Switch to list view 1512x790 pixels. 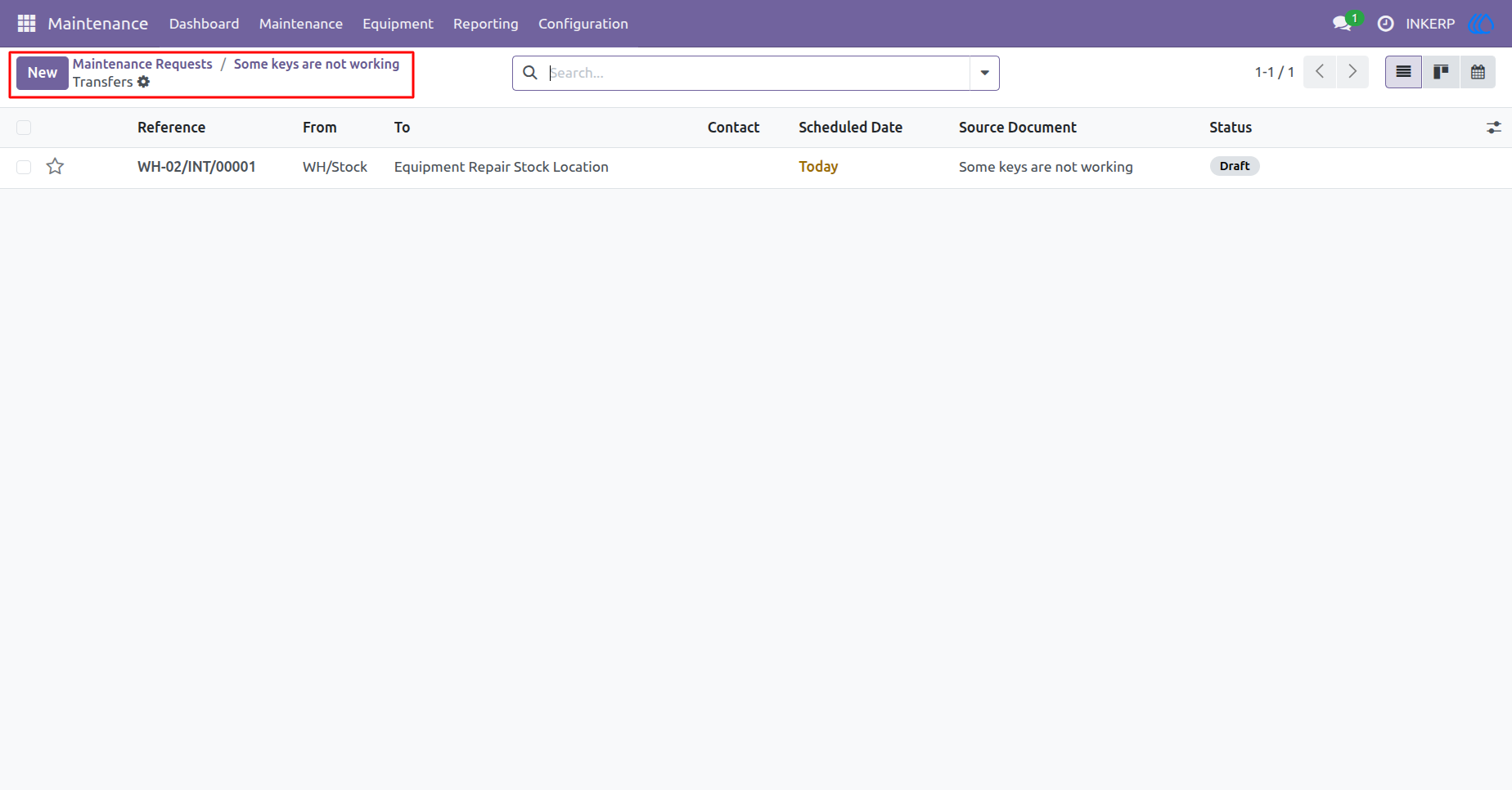(x=1403, y=72)
